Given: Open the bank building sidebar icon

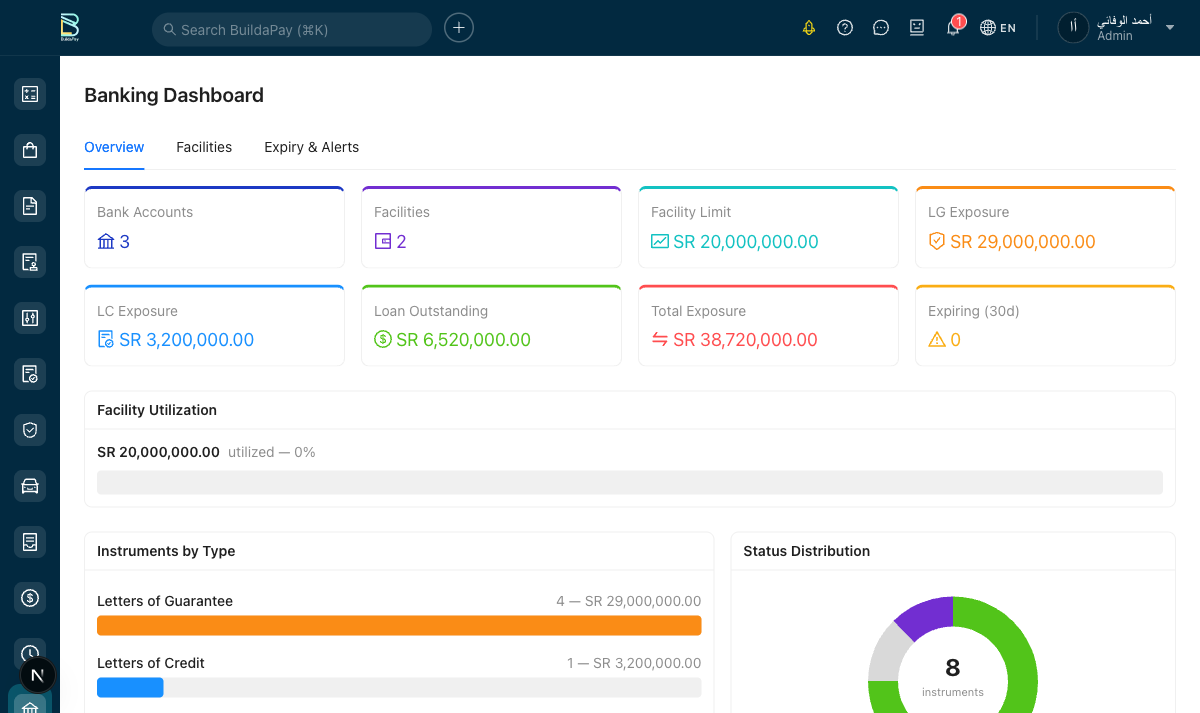Looking at the screenshot, I should pyautogui.click(x=30, y=705).
